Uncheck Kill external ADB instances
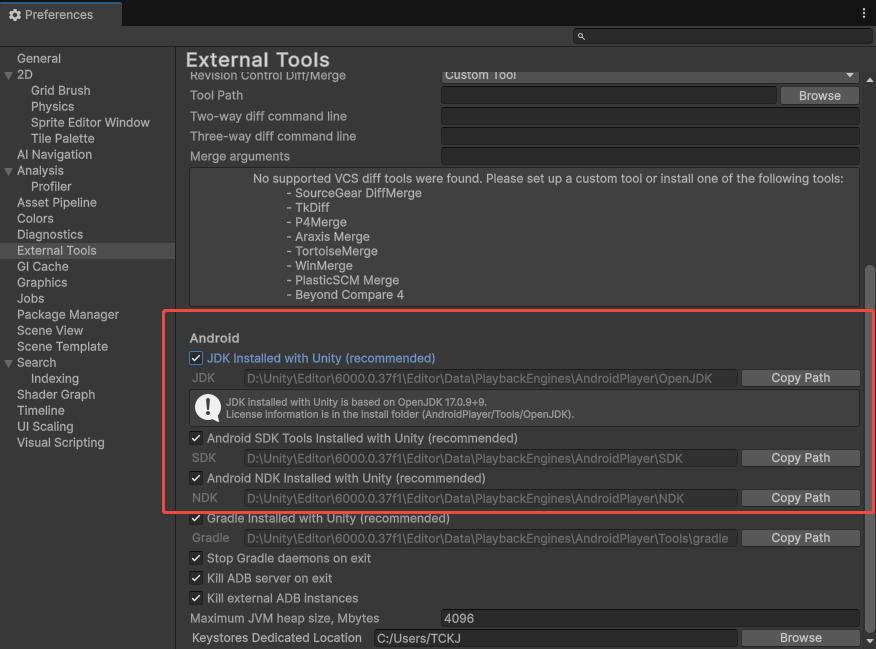 coord(196,598)
